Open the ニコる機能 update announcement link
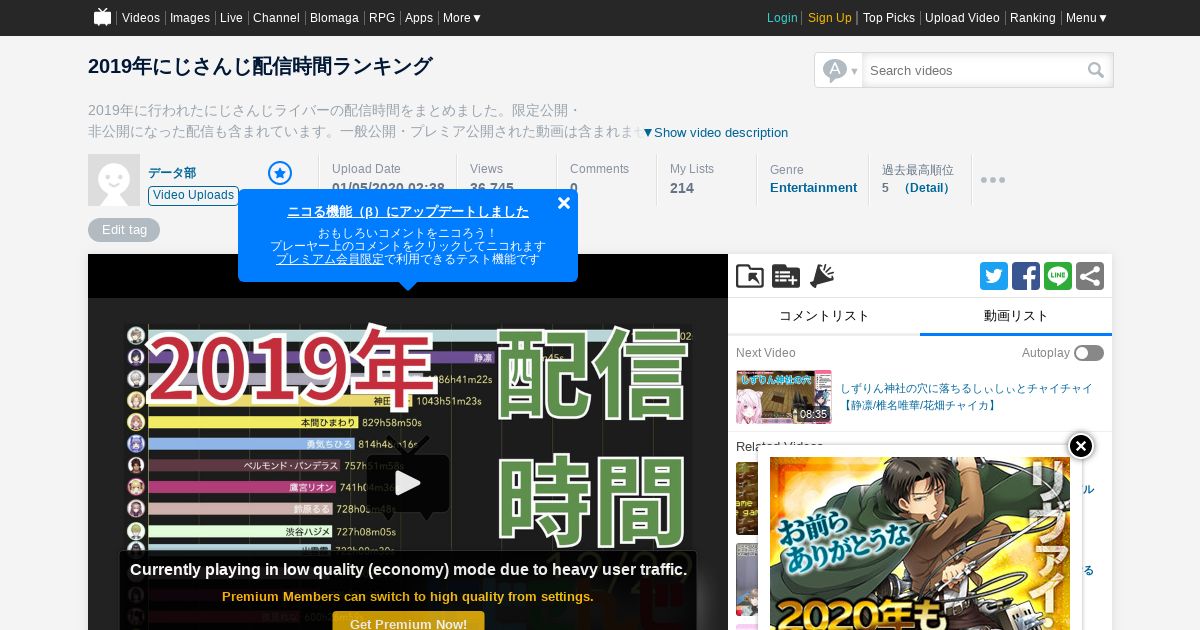The image size is (1200, 630). click(x=408, y=211)
